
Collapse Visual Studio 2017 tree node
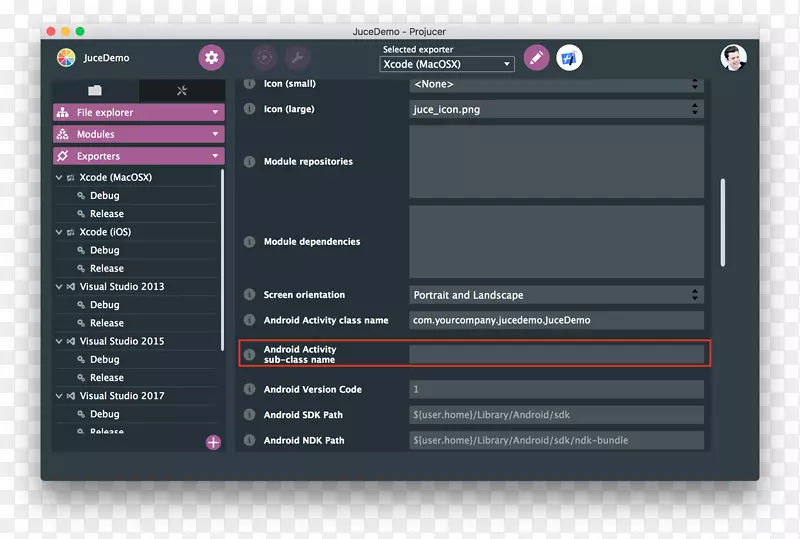(59, 396)
